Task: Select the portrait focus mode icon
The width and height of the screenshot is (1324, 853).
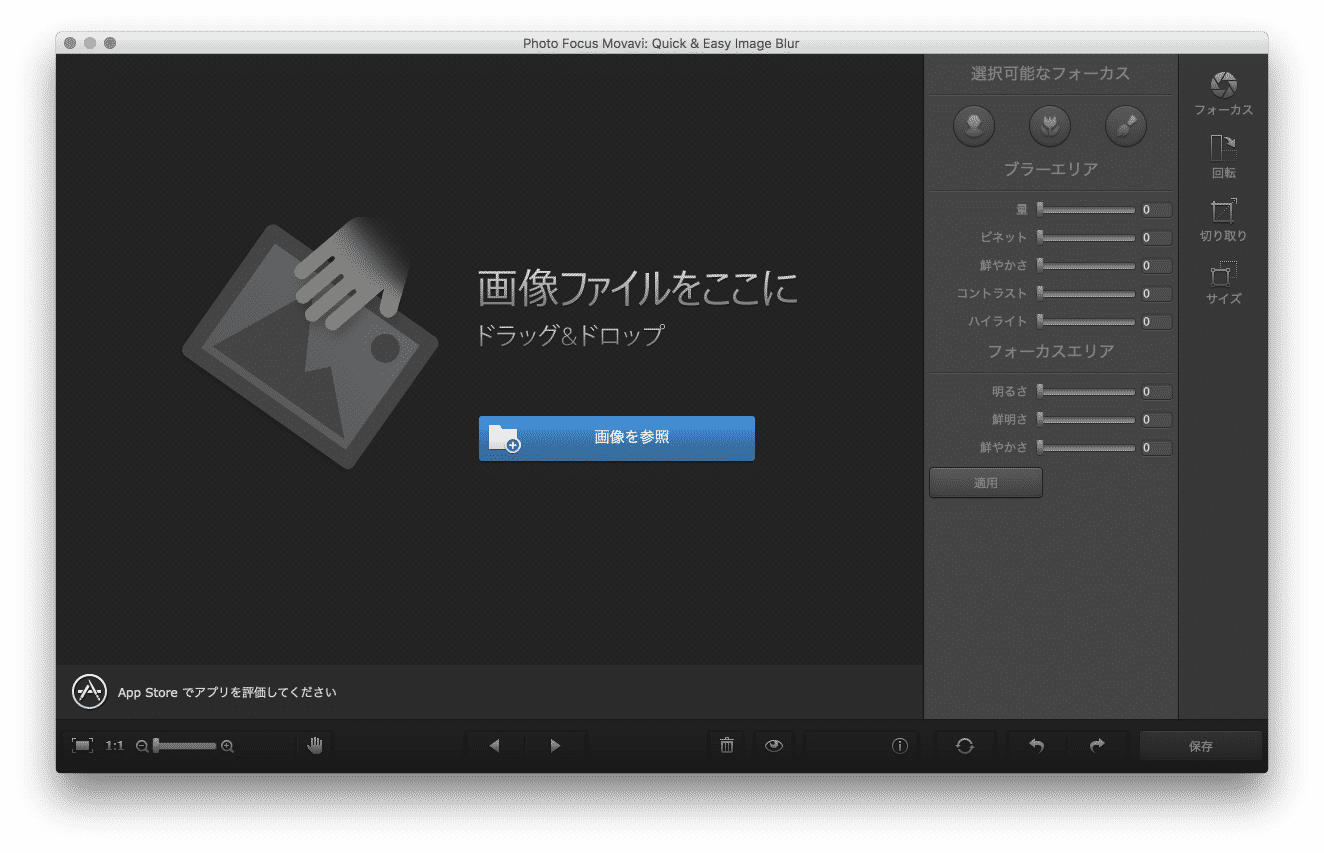Action: pos(974,126)
